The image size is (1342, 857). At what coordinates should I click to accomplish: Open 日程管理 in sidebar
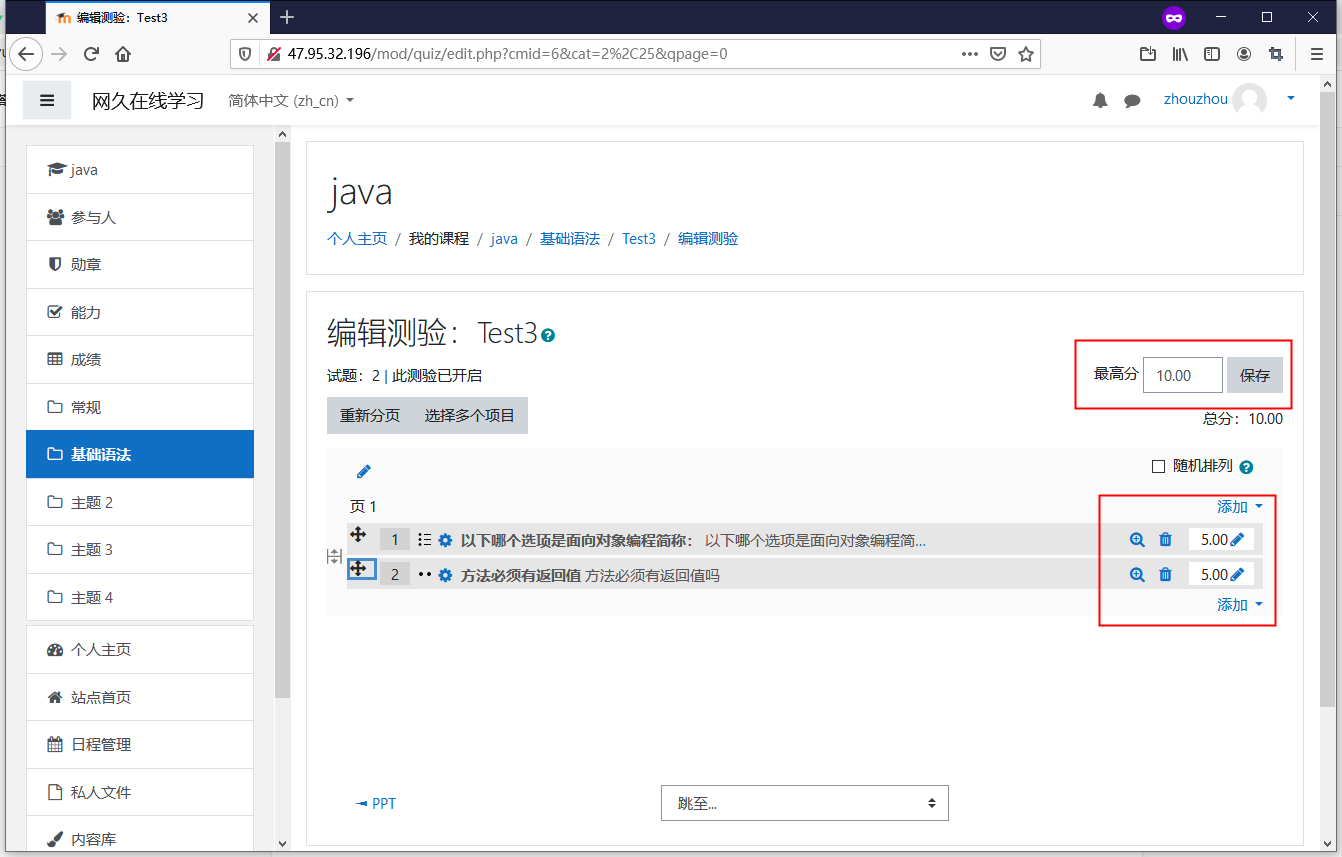[140, 745]
